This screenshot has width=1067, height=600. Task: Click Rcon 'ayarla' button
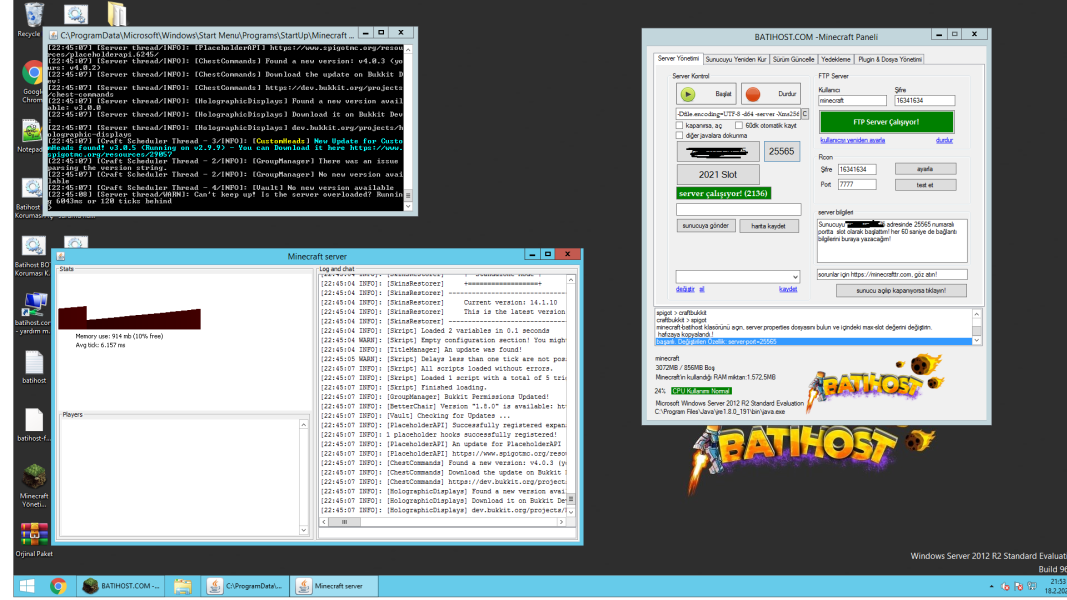click(925, 169)
